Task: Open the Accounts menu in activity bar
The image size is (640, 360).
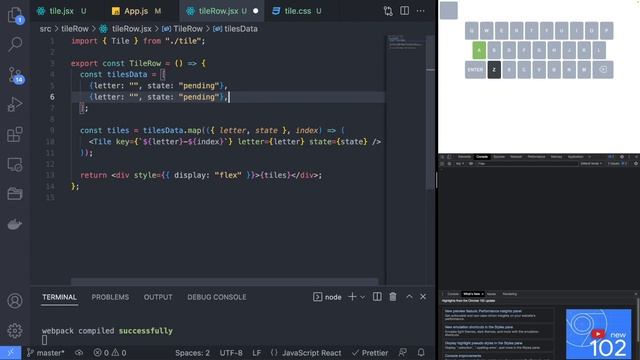Action: (15, 301)
